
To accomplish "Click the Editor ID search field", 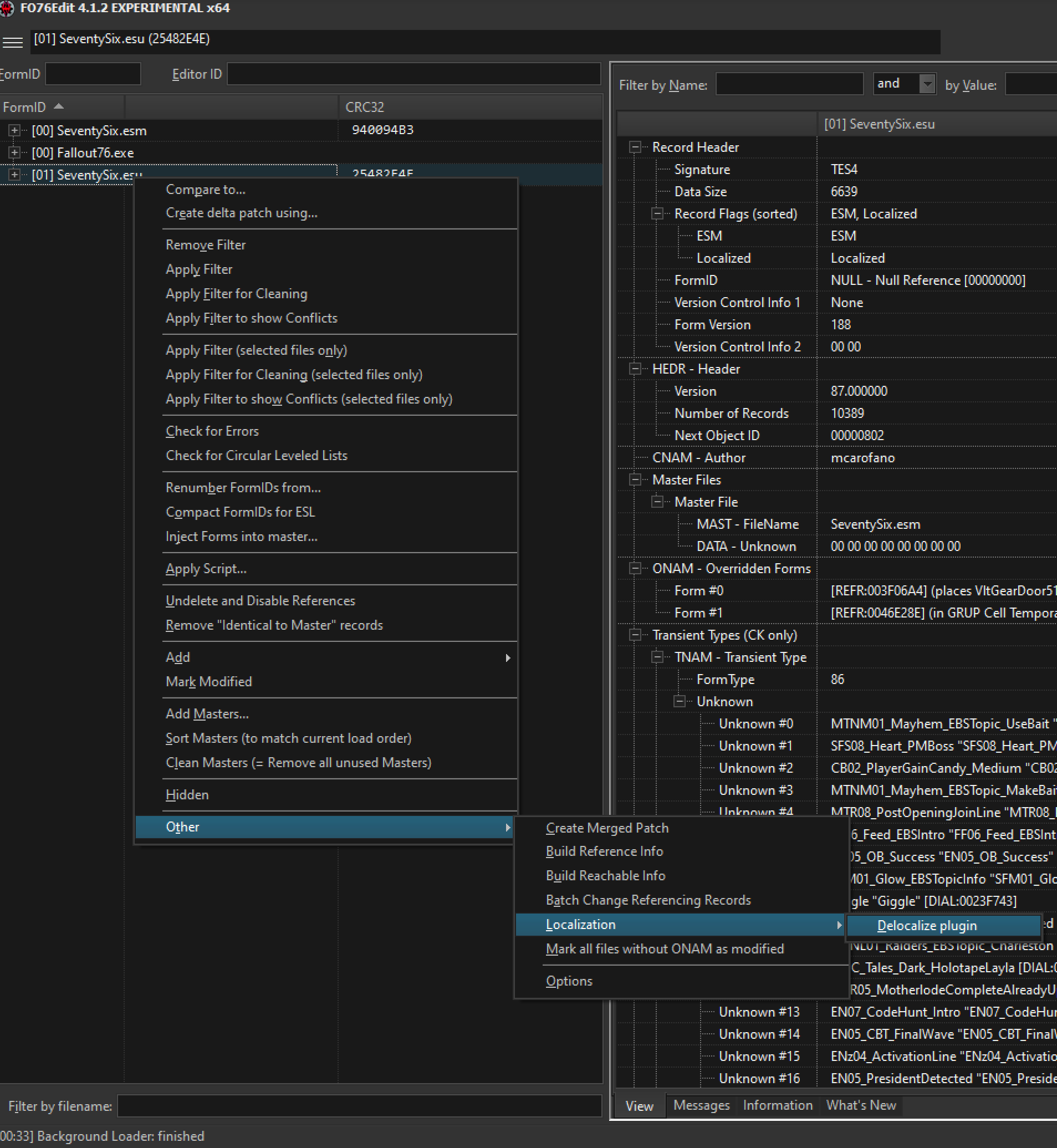I will point(413,74).
